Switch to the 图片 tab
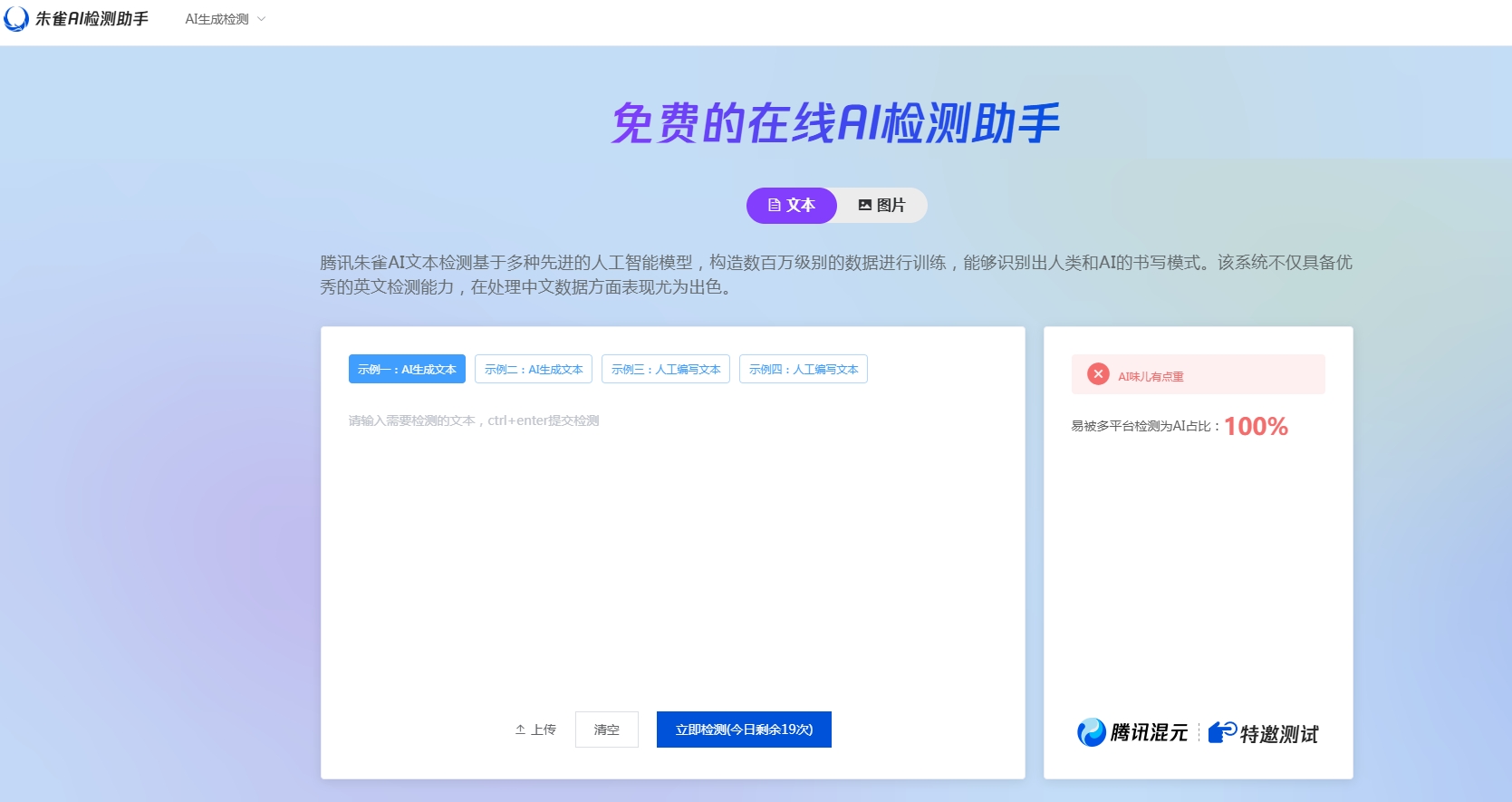 pyautogui.click(x=881, y=205)
